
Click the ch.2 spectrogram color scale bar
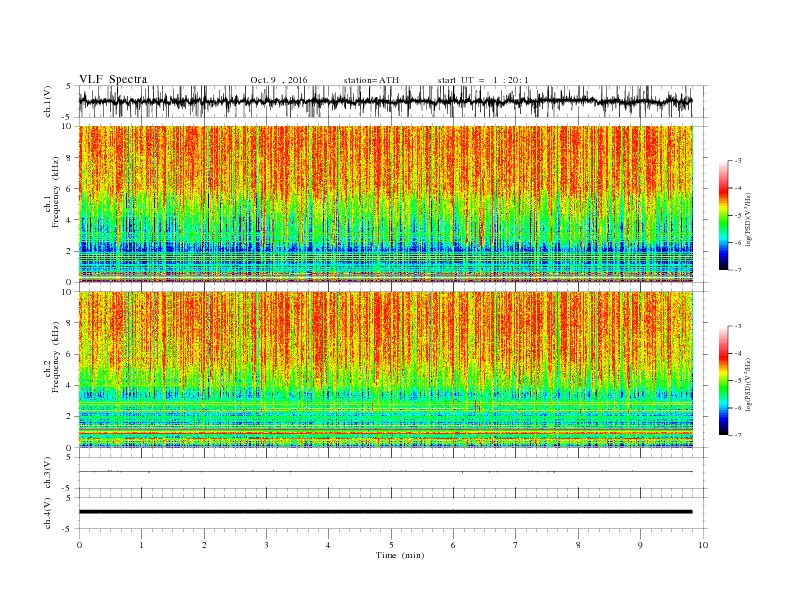click(x=723, y=380)
